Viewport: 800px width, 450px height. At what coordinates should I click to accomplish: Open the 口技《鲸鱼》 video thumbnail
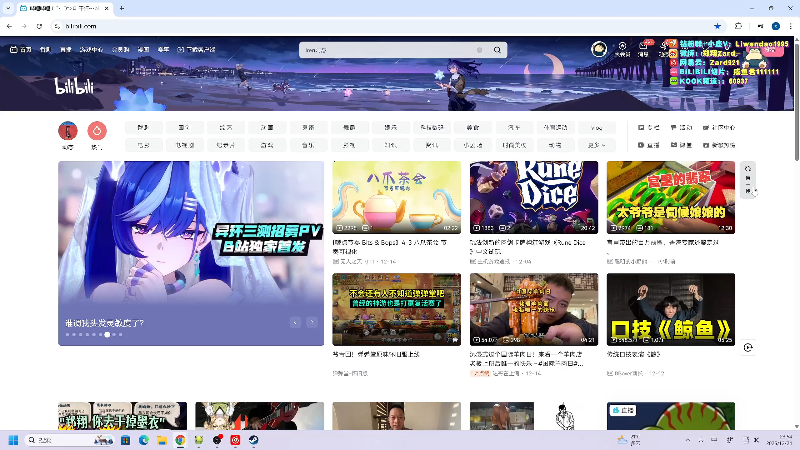tap(671, 309)
